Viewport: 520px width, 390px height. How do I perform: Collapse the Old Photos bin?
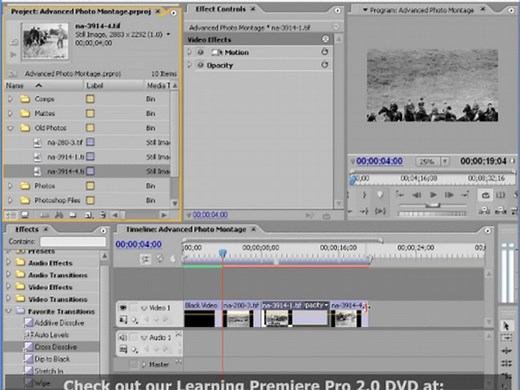(10, 128)
